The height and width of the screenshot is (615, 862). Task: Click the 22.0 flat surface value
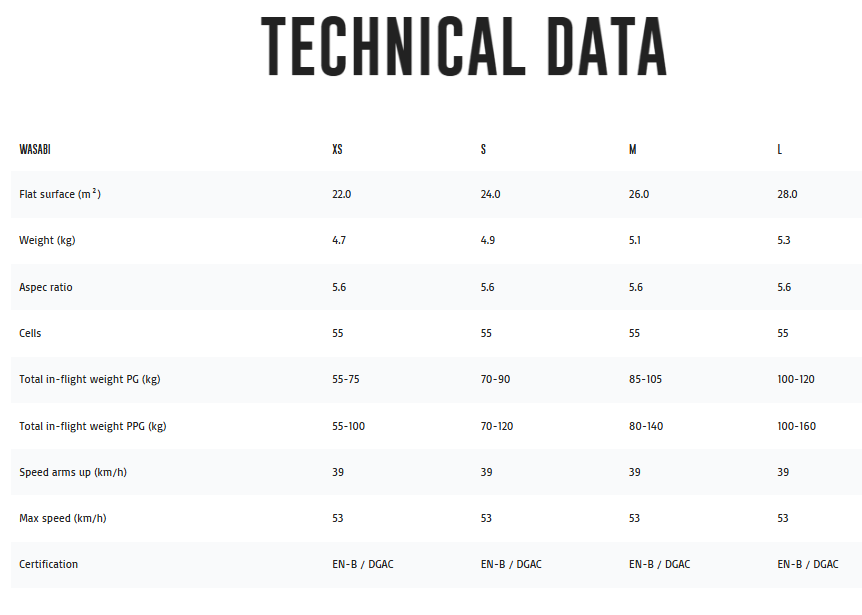[342, 194]
